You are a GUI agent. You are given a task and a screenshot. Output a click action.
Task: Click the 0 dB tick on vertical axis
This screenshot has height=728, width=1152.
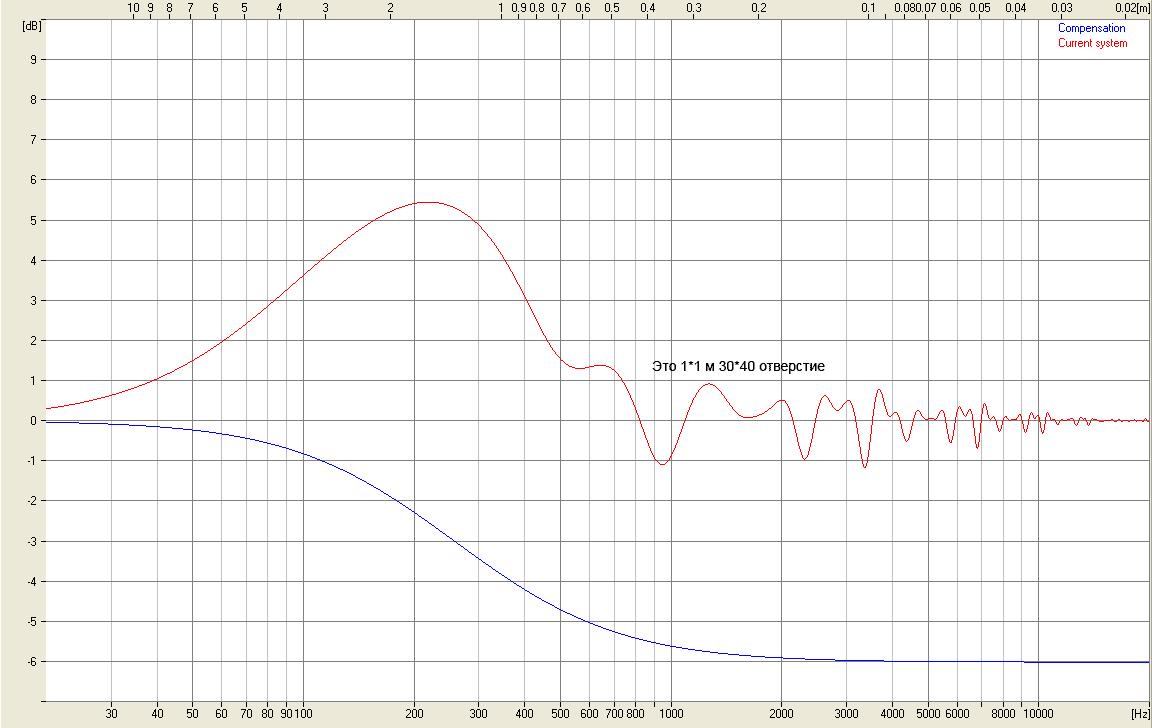pyautogui.click(x=33, y=421)
